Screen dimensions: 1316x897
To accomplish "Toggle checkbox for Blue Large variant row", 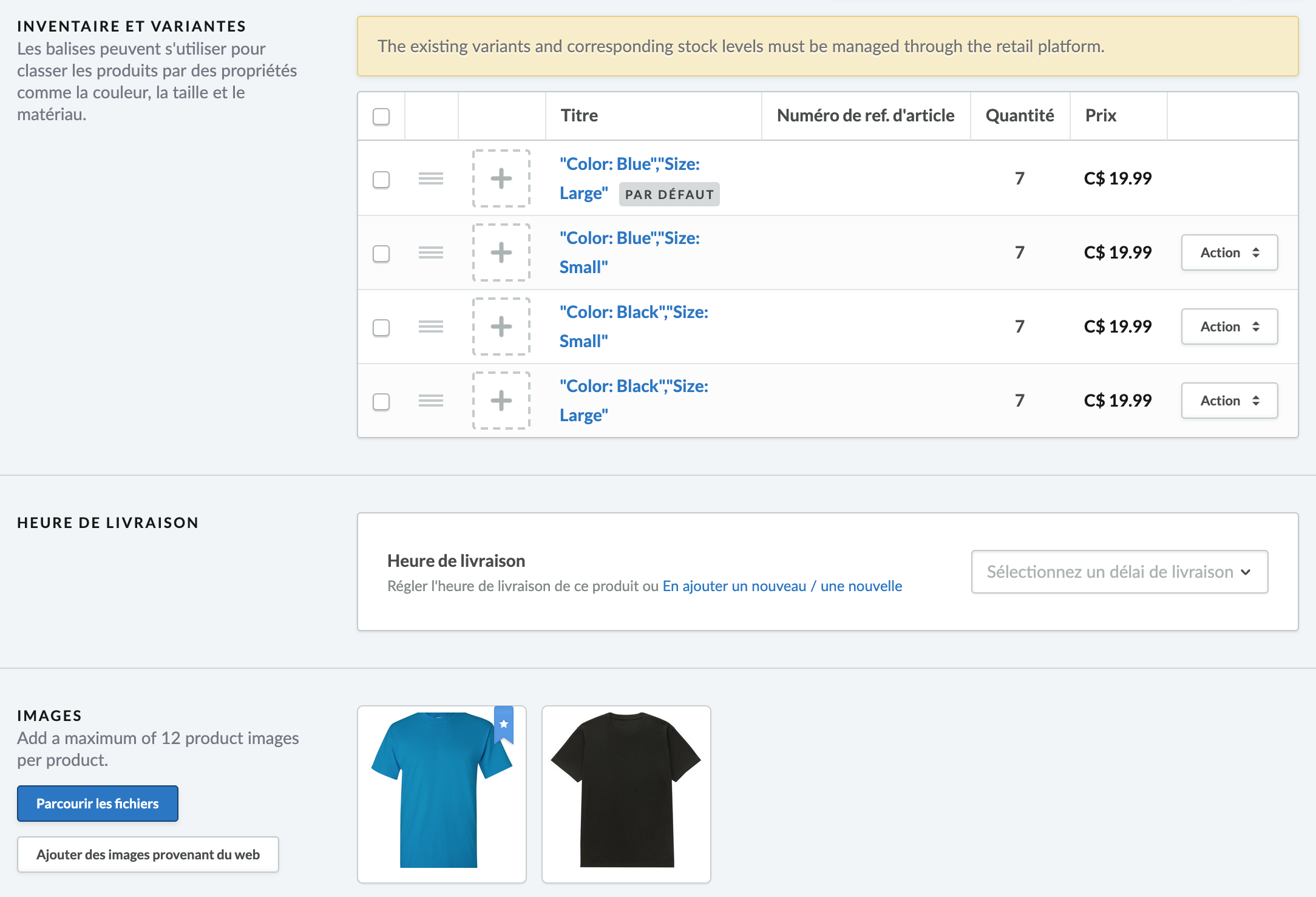I will pyautogui.click(x=382, y=178).
